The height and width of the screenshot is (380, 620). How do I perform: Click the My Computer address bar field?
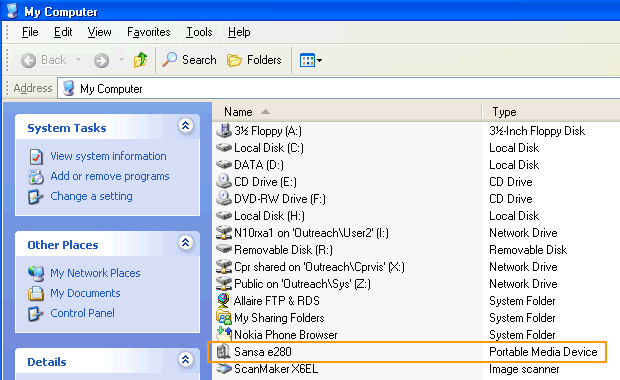[339, 89]
